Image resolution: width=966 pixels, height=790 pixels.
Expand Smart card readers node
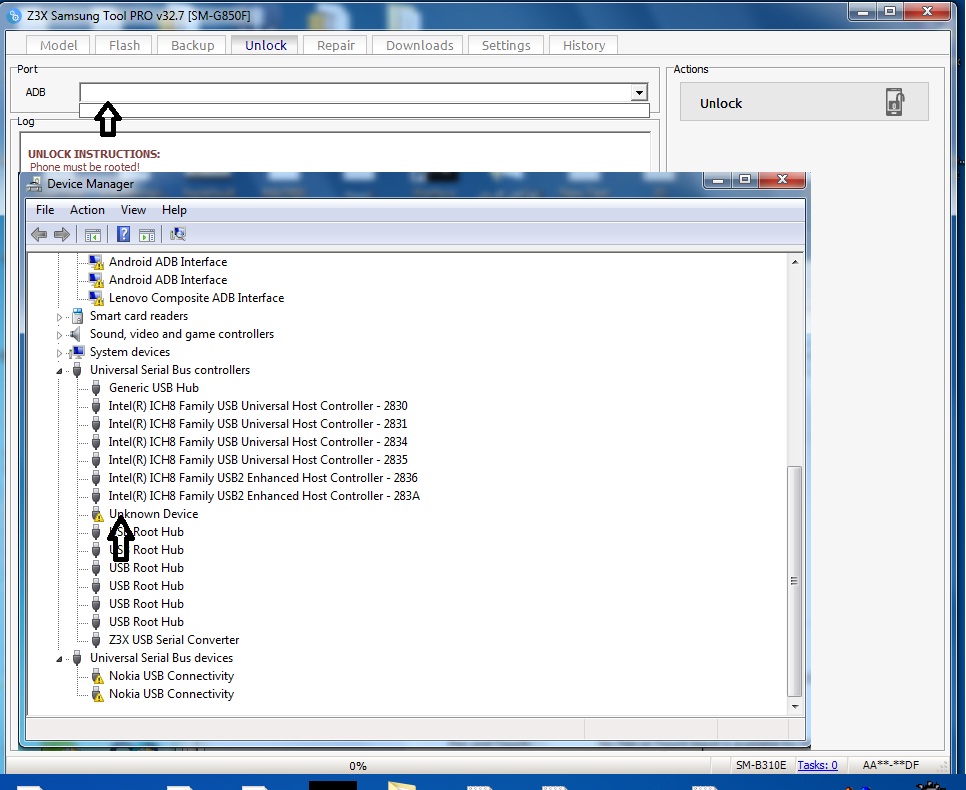(60, 317)
